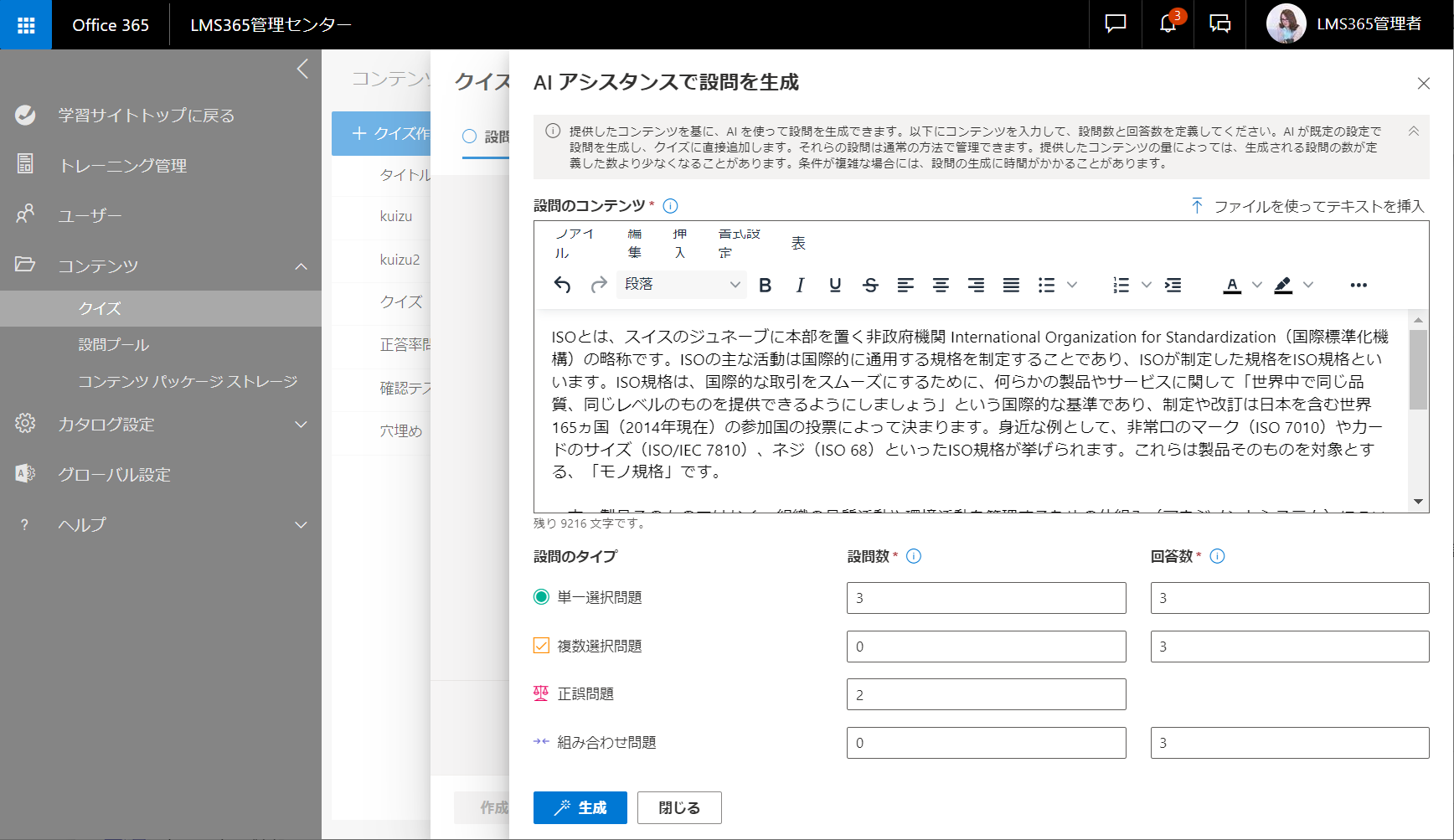Screen dimensions: 1454x840
Task: Click the 閉じる button
Action: pyautogui.click(x=679, y=807)
